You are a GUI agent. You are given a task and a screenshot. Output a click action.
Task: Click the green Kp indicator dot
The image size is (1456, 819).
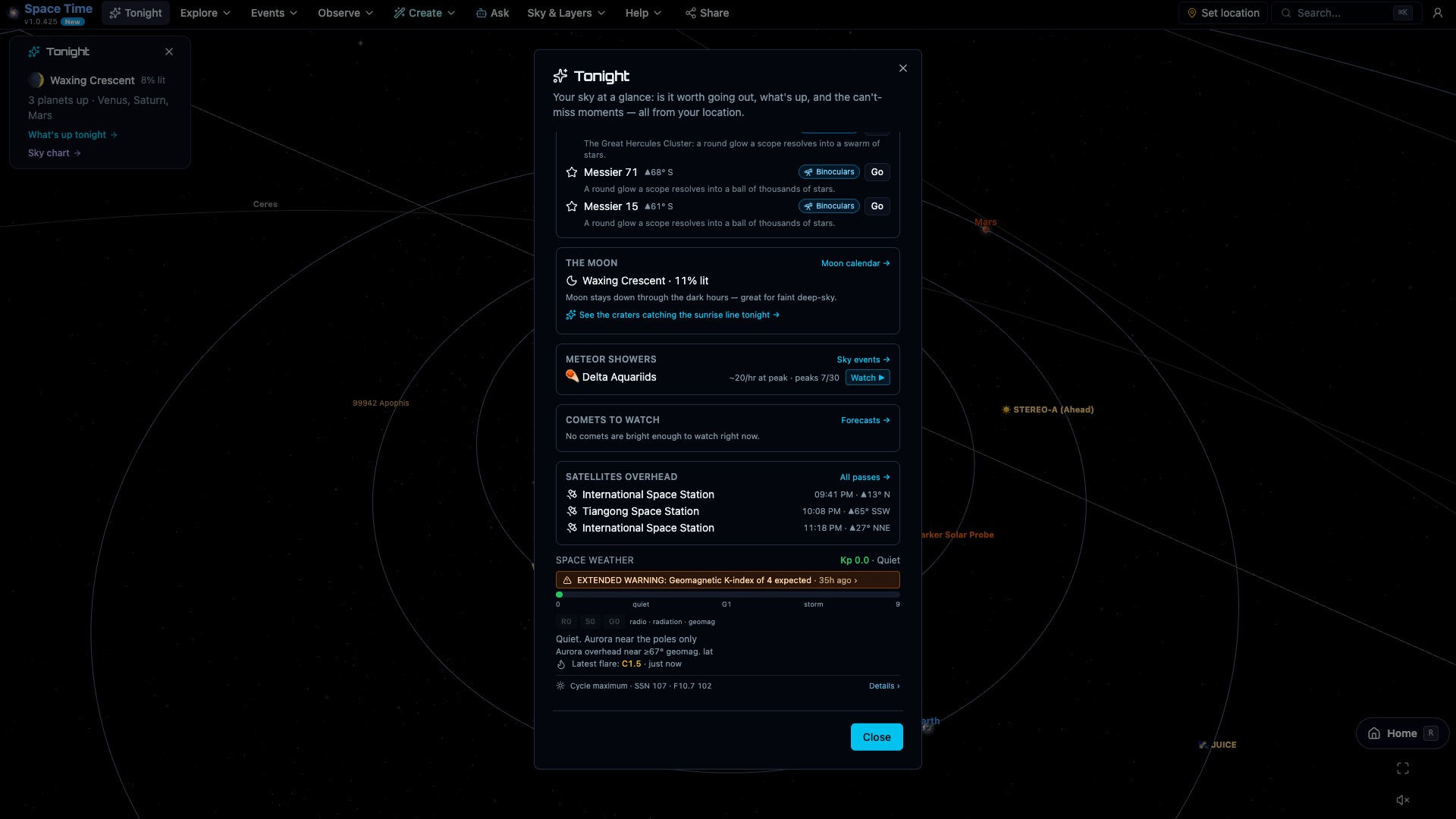(x=560, y=595)
